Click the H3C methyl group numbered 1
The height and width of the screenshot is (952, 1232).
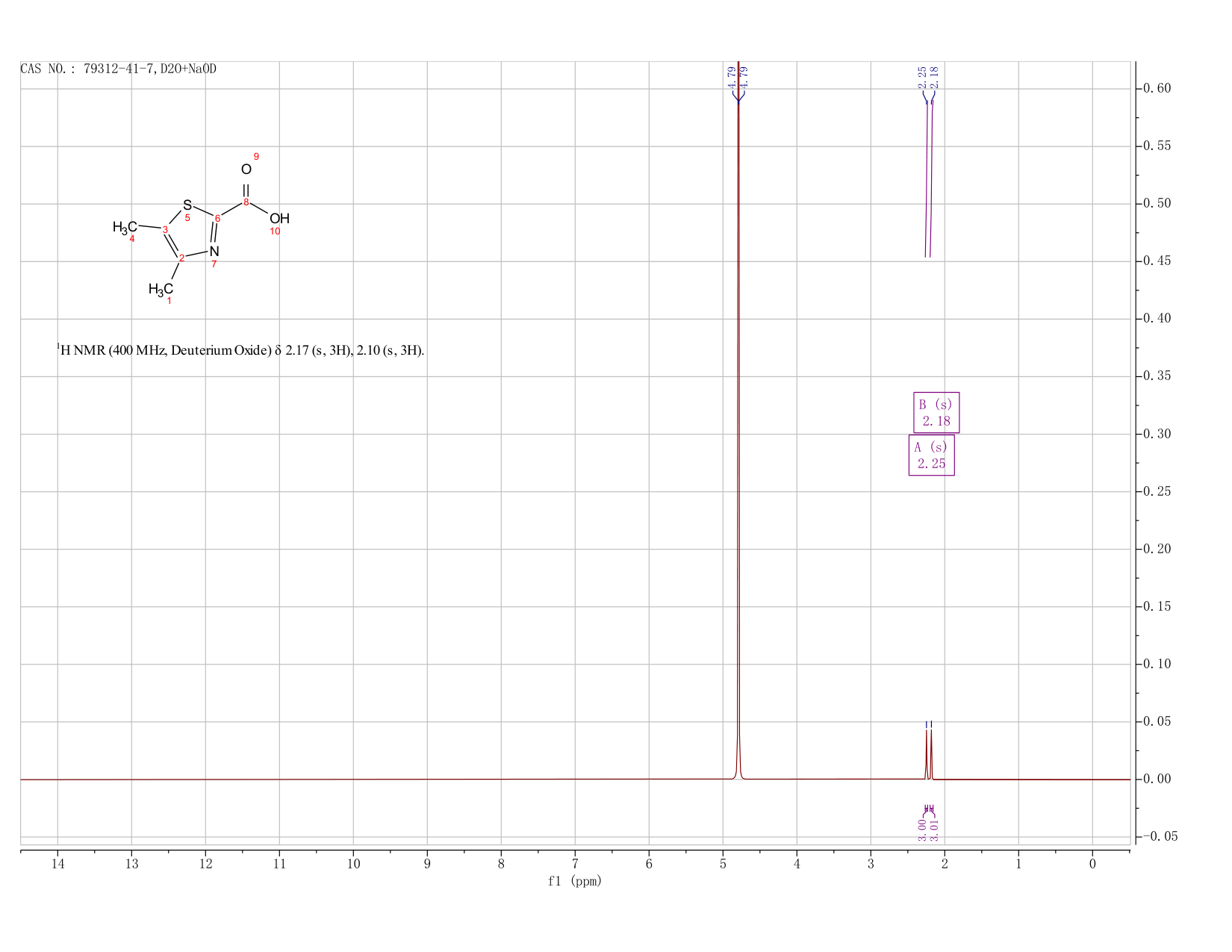pos(161,289)
